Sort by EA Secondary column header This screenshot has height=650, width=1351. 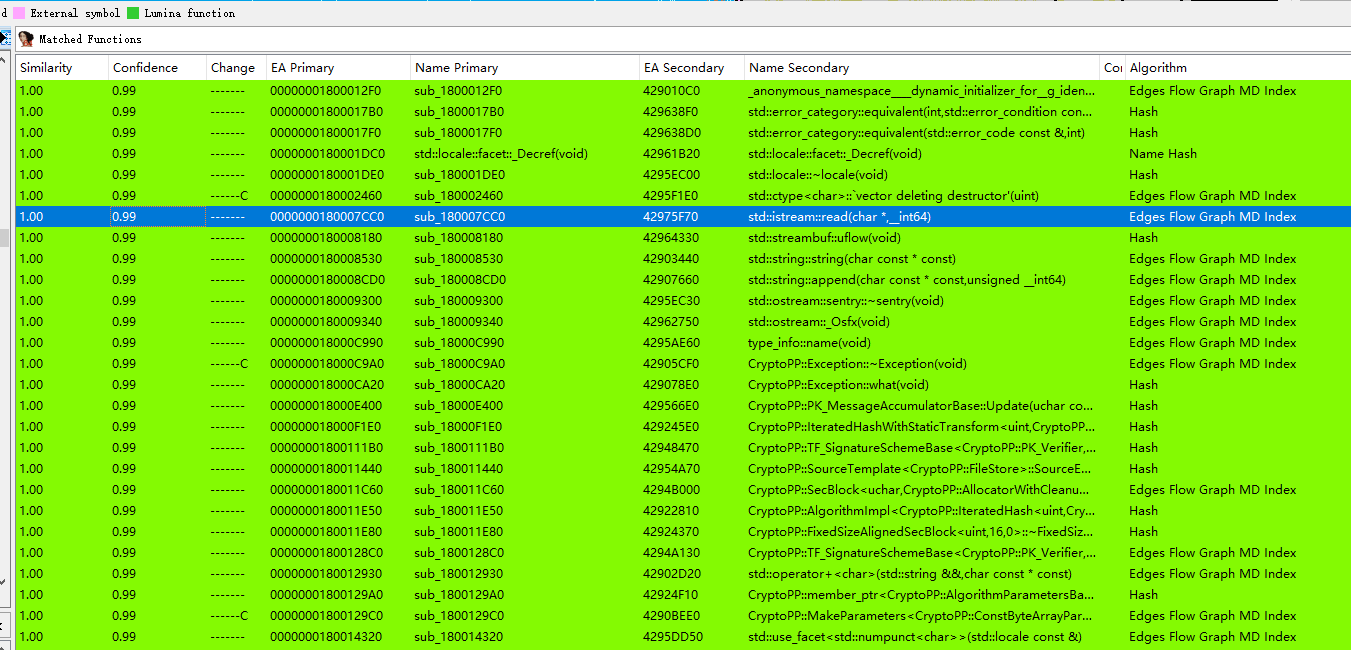[683, 68]
